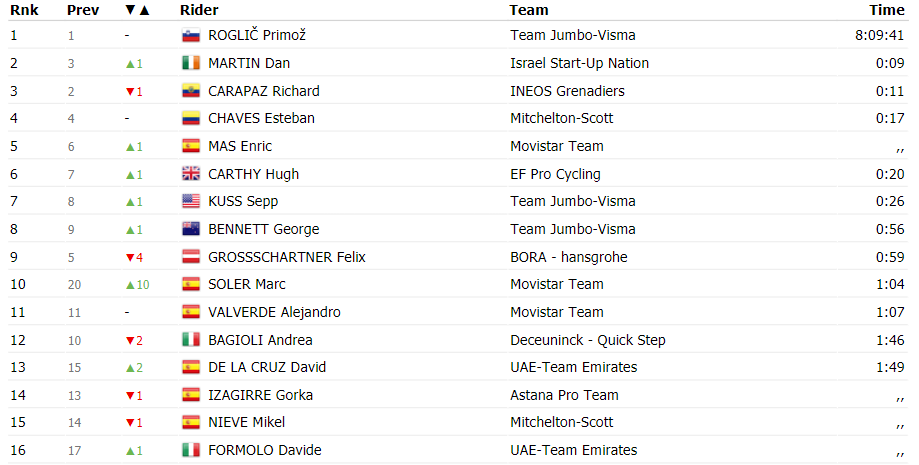
Task: Click the Italian flag beside BAGIOLI Andrea
Action: [191, 340]
